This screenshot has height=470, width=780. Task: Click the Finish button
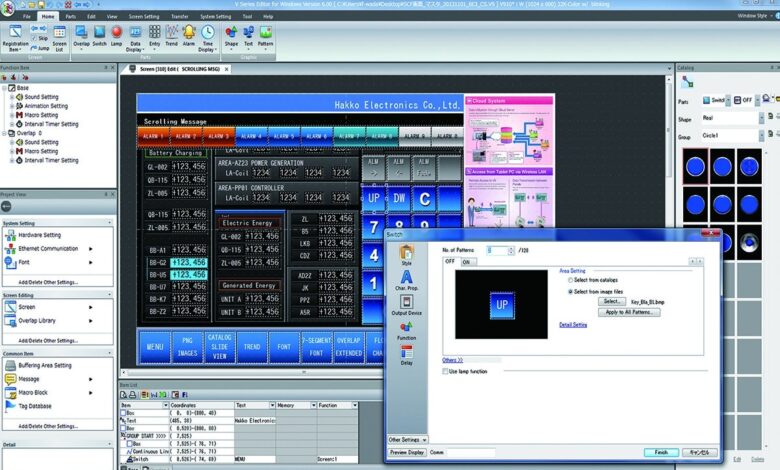click(x=661, y=452)
